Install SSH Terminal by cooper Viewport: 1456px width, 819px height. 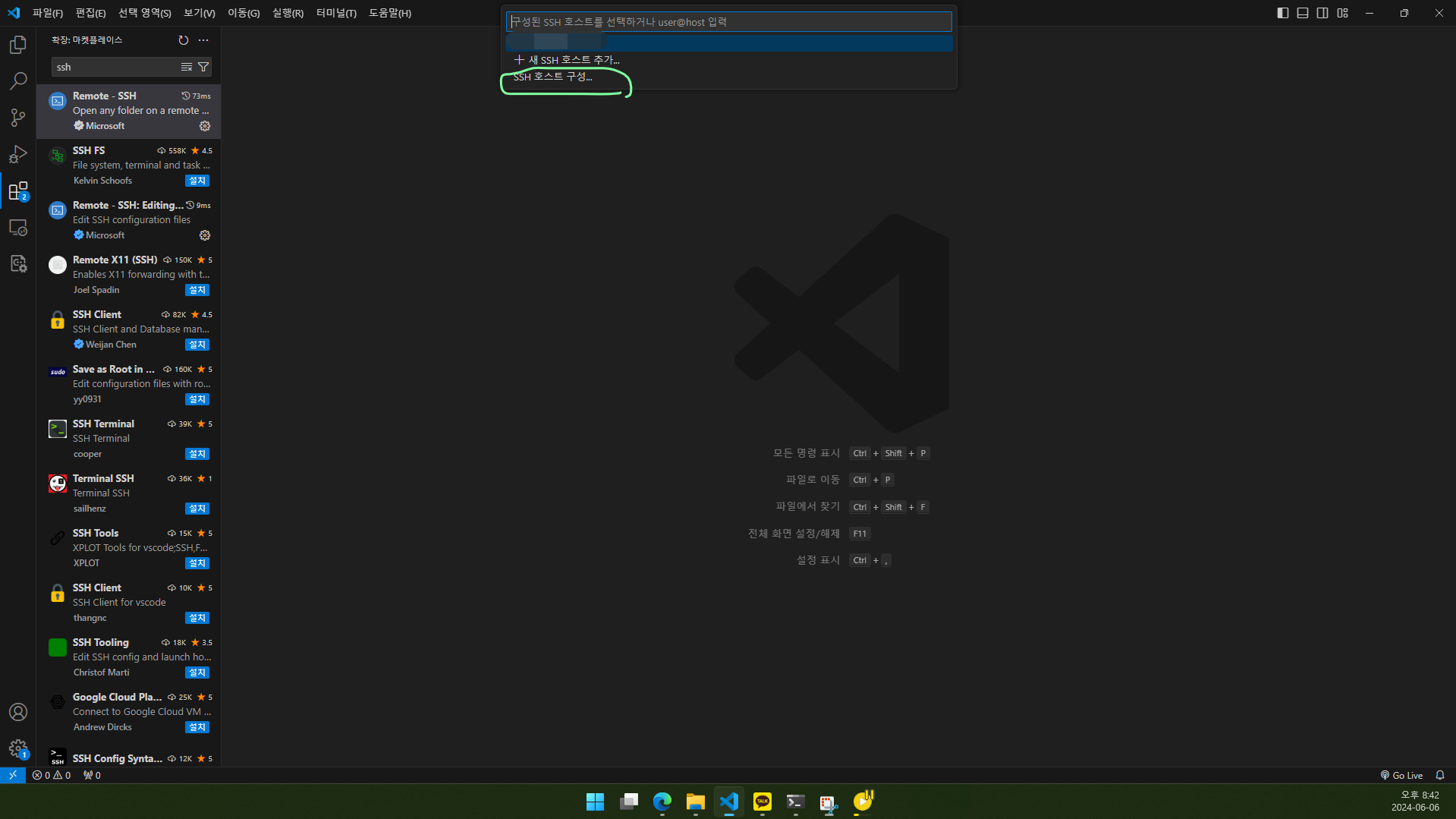(x=197, y=454)
